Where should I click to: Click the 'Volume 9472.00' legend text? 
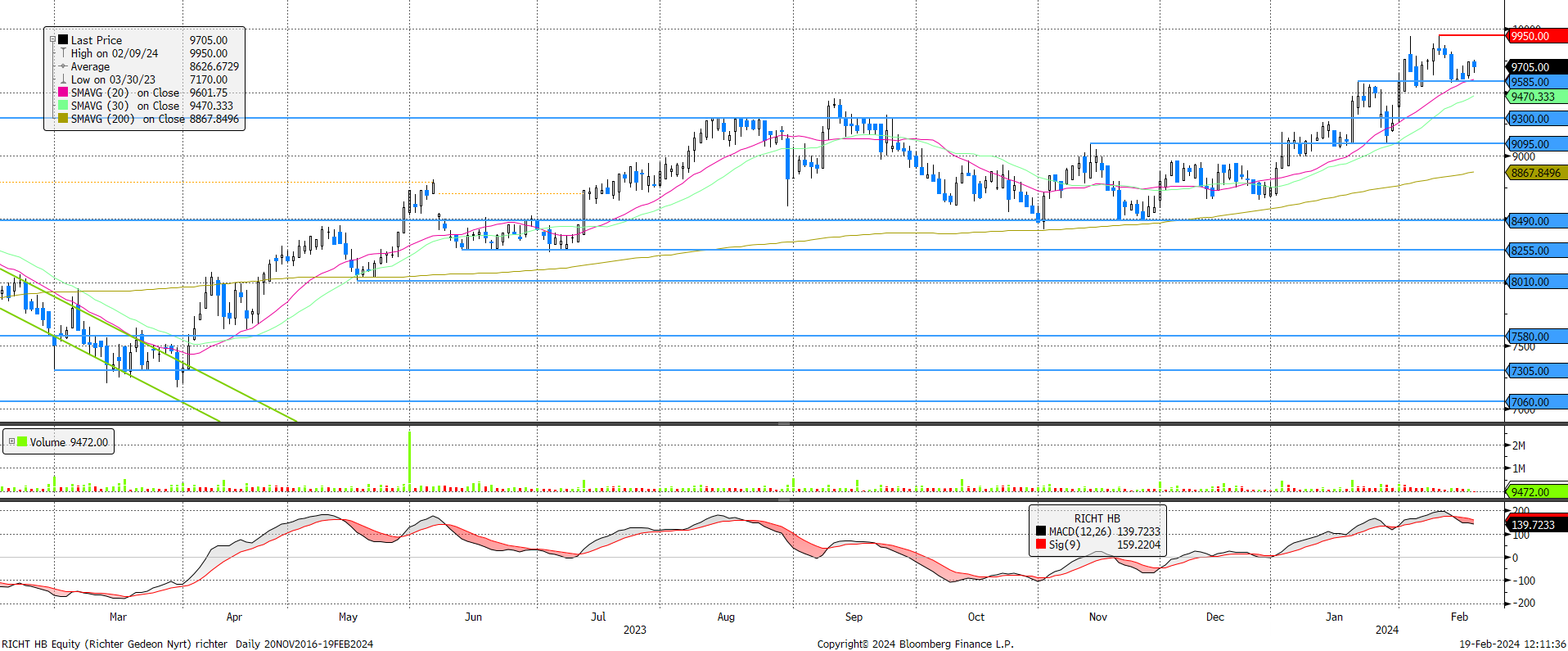(69, 442)
